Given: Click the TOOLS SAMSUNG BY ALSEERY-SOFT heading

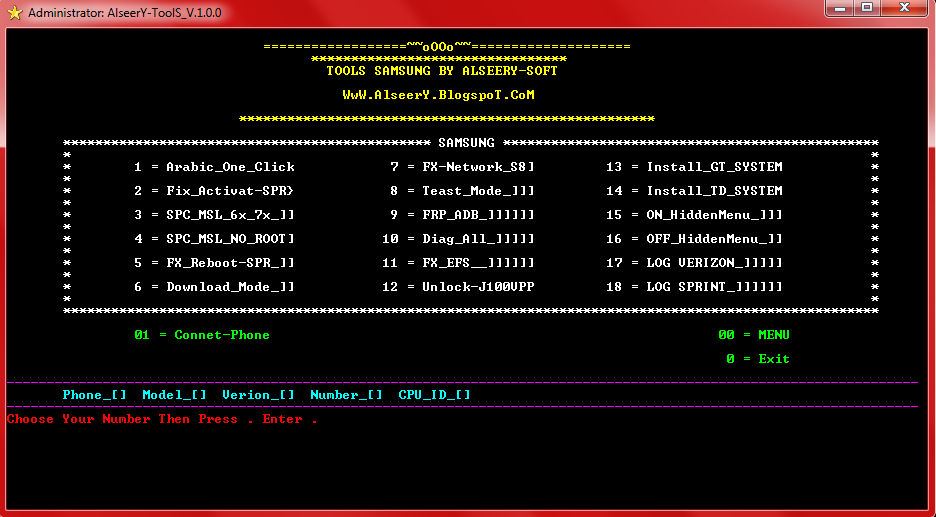Looking at the screenshot, I should pos(442,71).
